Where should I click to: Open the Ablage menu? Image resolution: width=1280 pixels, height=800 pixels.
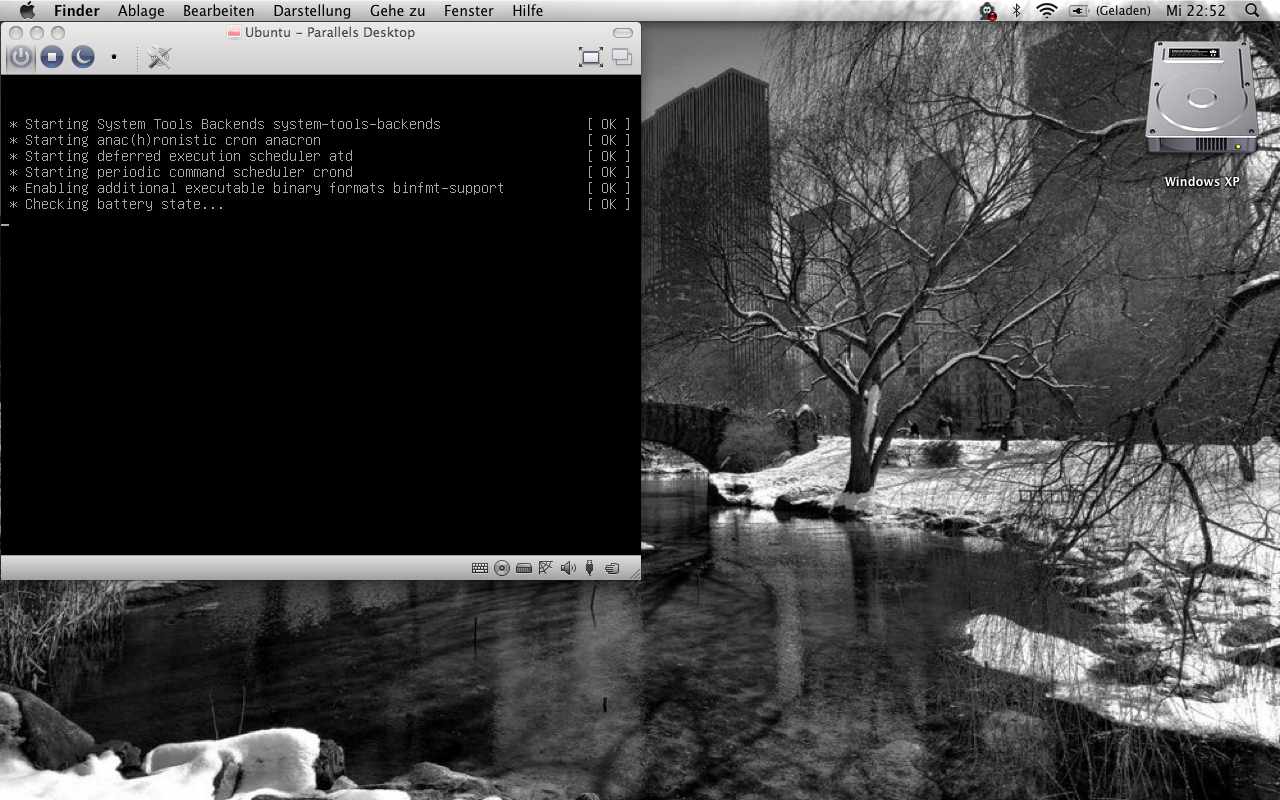pyautogui.click(x=141, y=11)
